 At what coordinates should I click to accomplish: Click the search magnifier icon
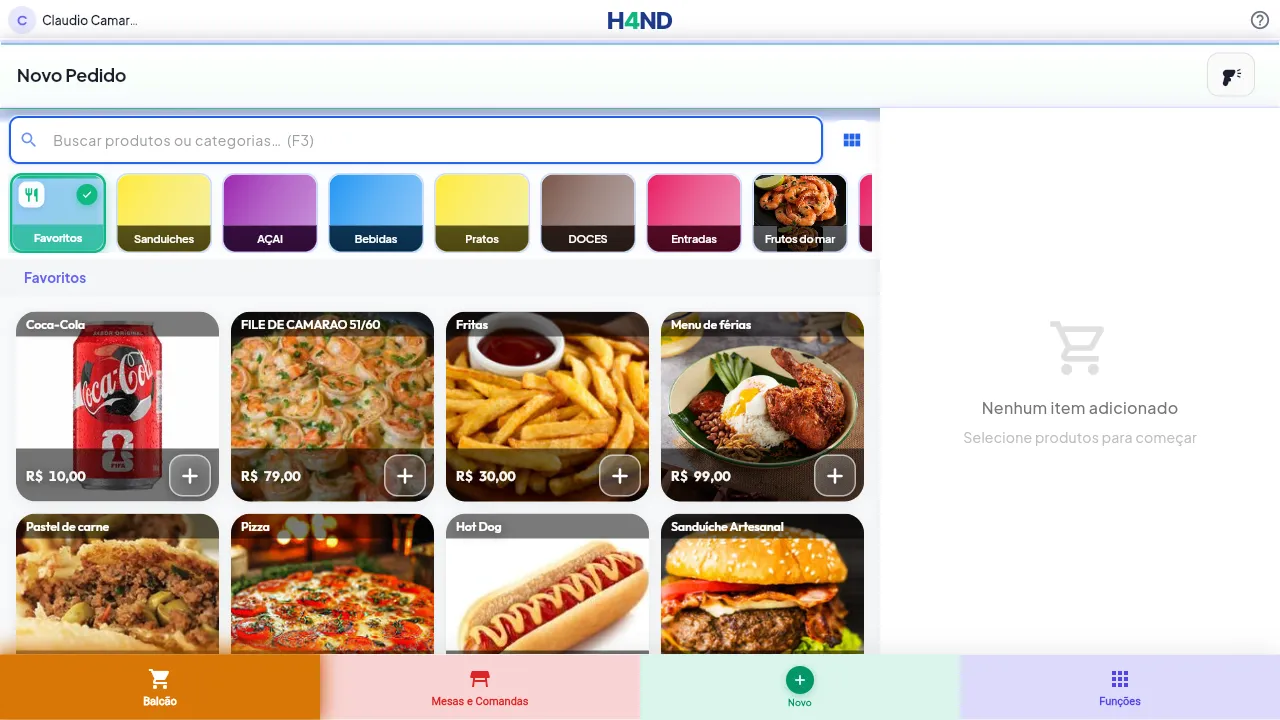click(x=30, y=140)
